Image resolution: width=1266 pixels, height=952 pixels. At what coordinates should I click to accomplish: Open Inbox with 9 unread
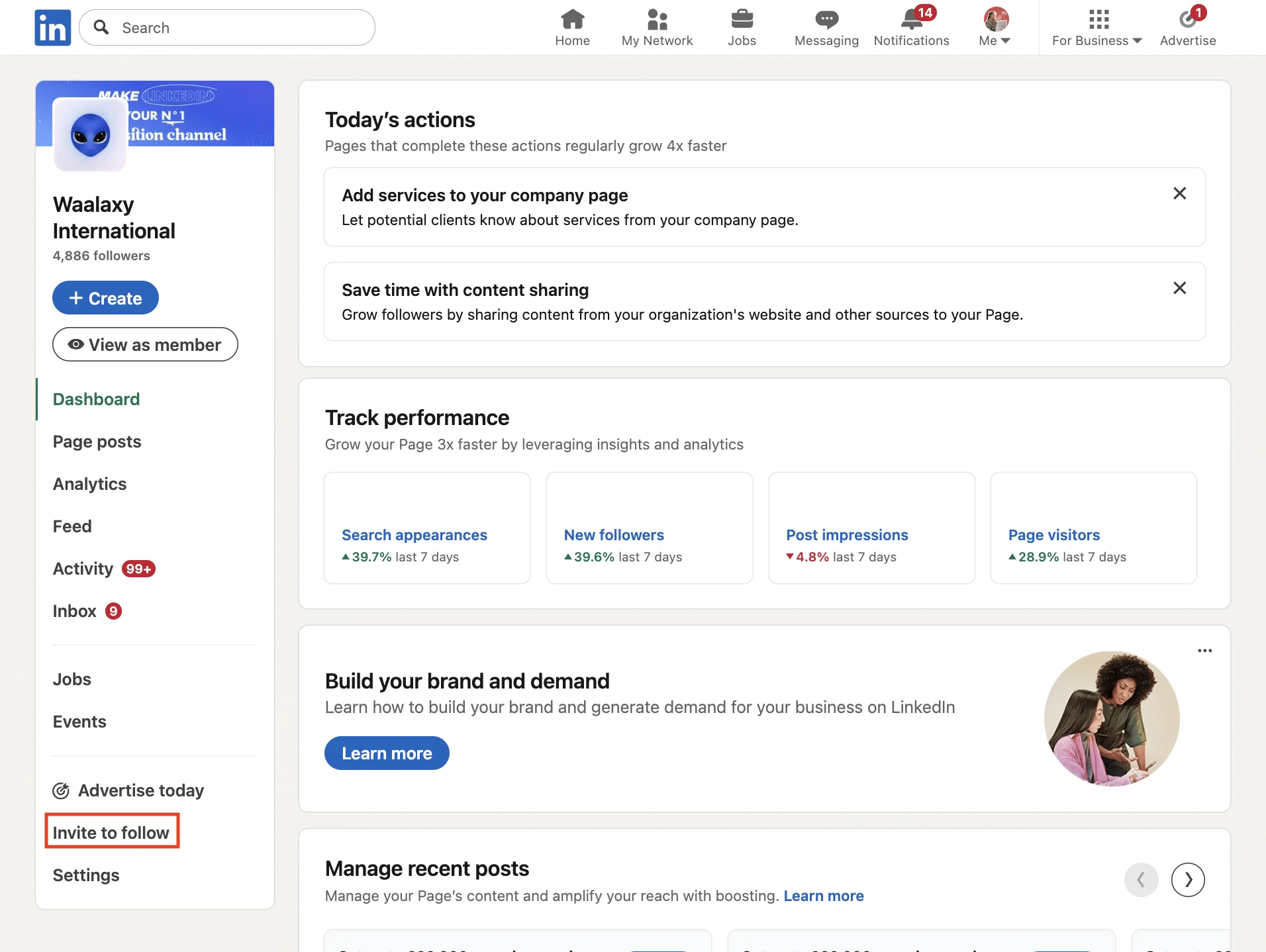pyautogui.click(x=87, y=611)
